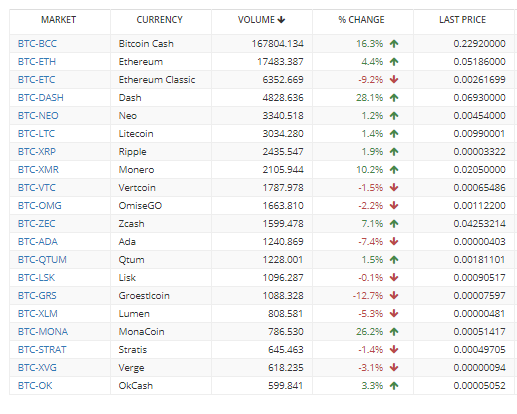Open the BTC-MONA market link
The height and width of the screenshot is (414, 517).
tap(43, 332)
